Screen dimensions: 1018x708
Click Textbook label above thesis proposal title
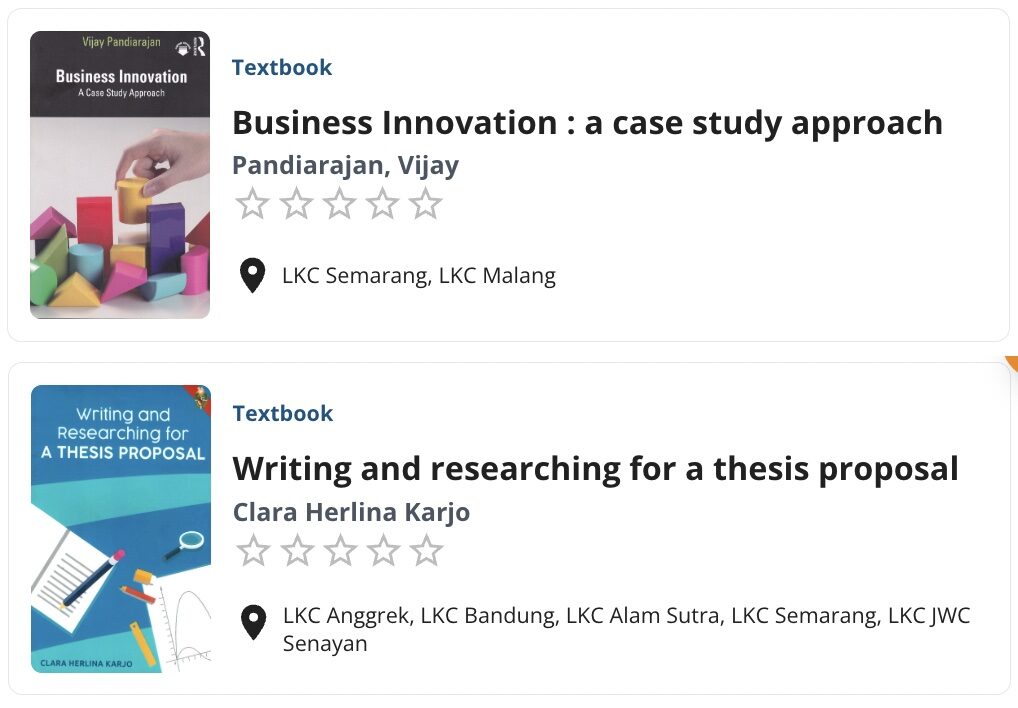pyautogui.click(x=283, y=413)
